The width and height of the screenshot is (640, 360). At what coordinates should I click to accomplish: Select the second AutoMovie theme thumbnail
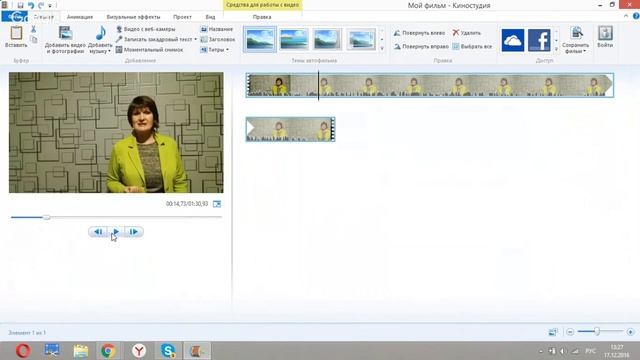point(293,39)
